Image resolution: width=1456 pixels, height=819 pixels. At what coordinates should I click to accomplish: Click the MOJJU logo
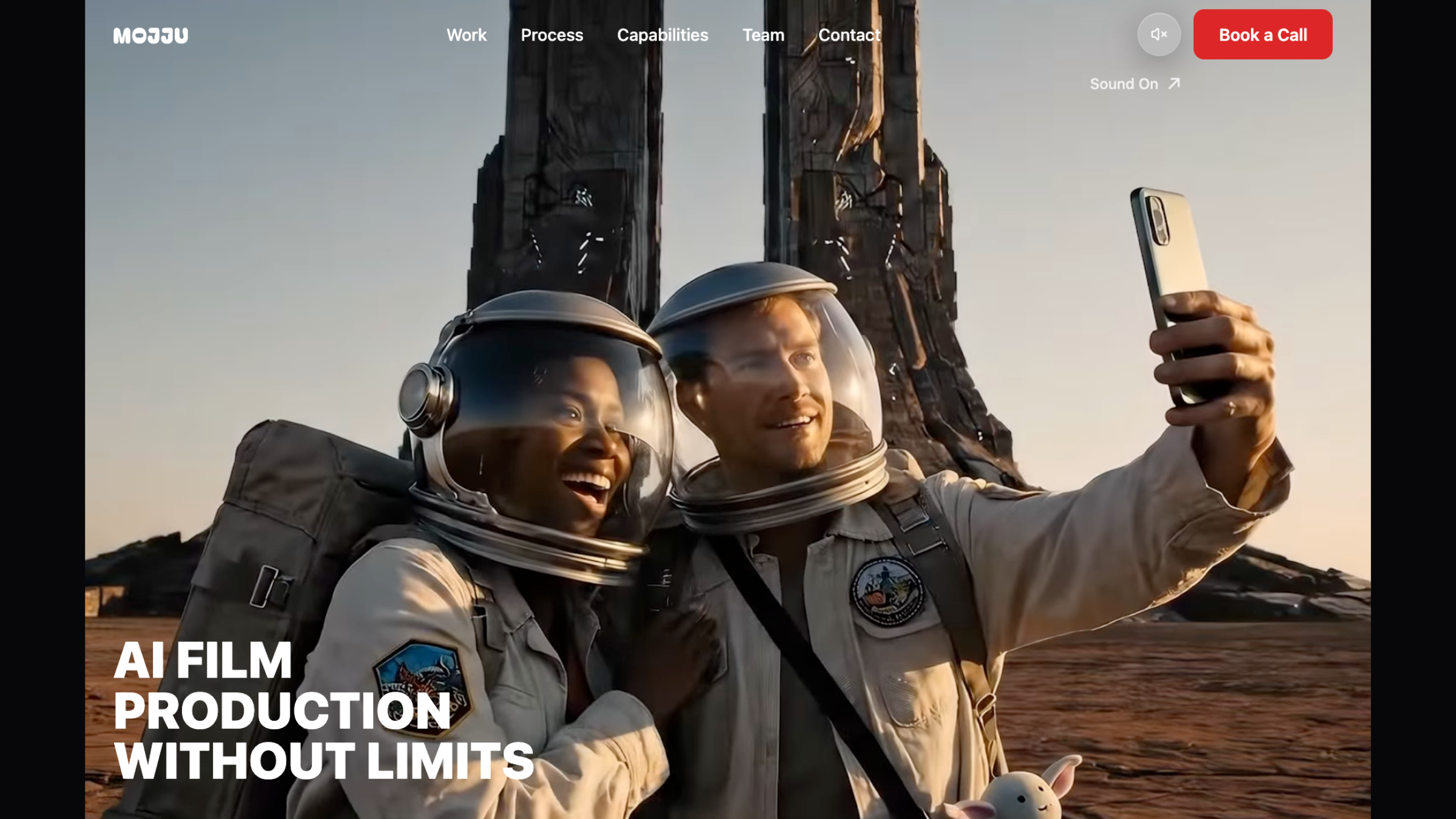(x=150, y=36)
